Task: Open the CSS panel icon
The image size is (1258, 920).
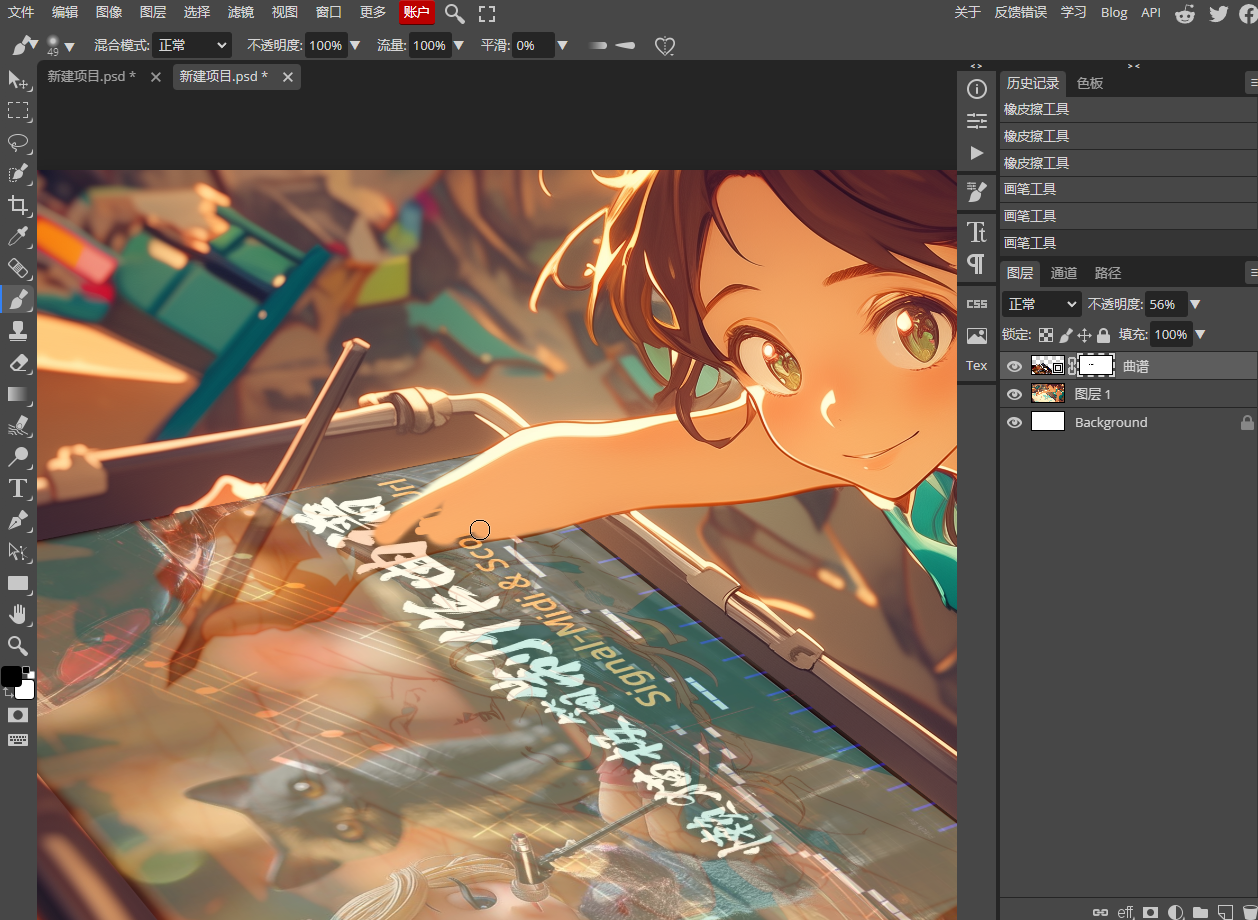Action: (x=976, y=304)
